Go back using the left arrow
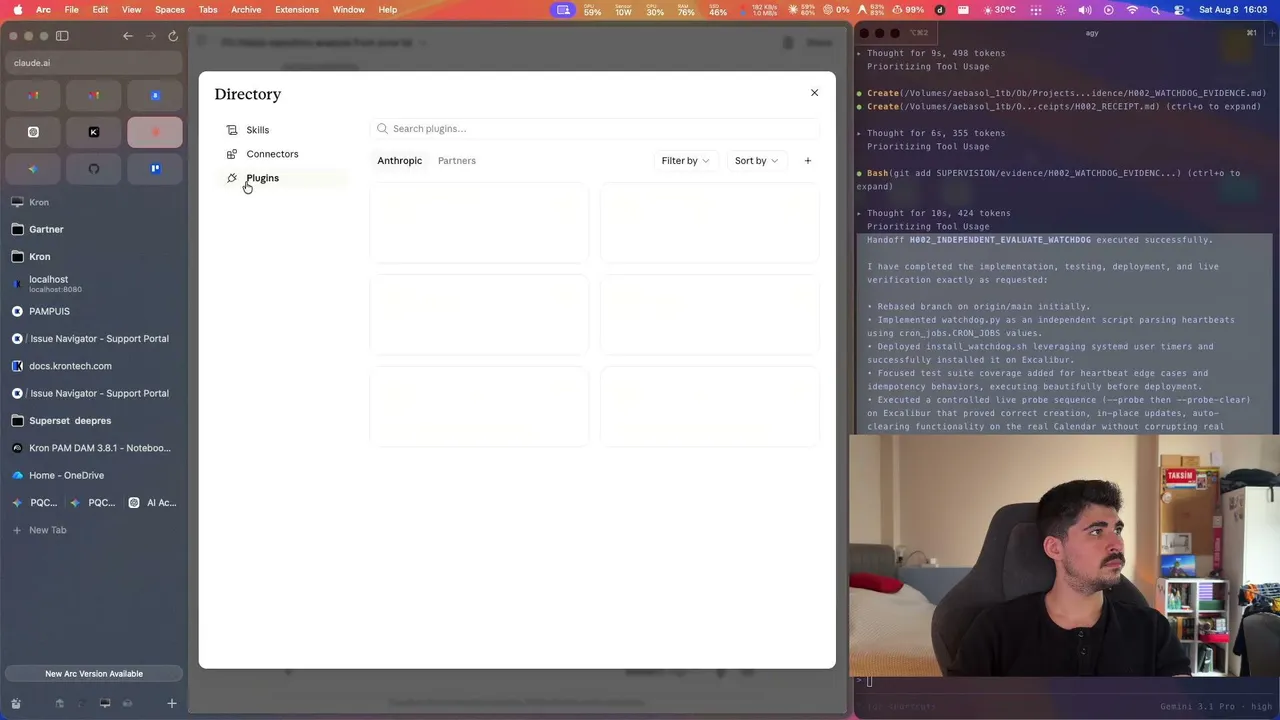The width and height of the screenshot is (1280, 720). click(x=128, y=36)
